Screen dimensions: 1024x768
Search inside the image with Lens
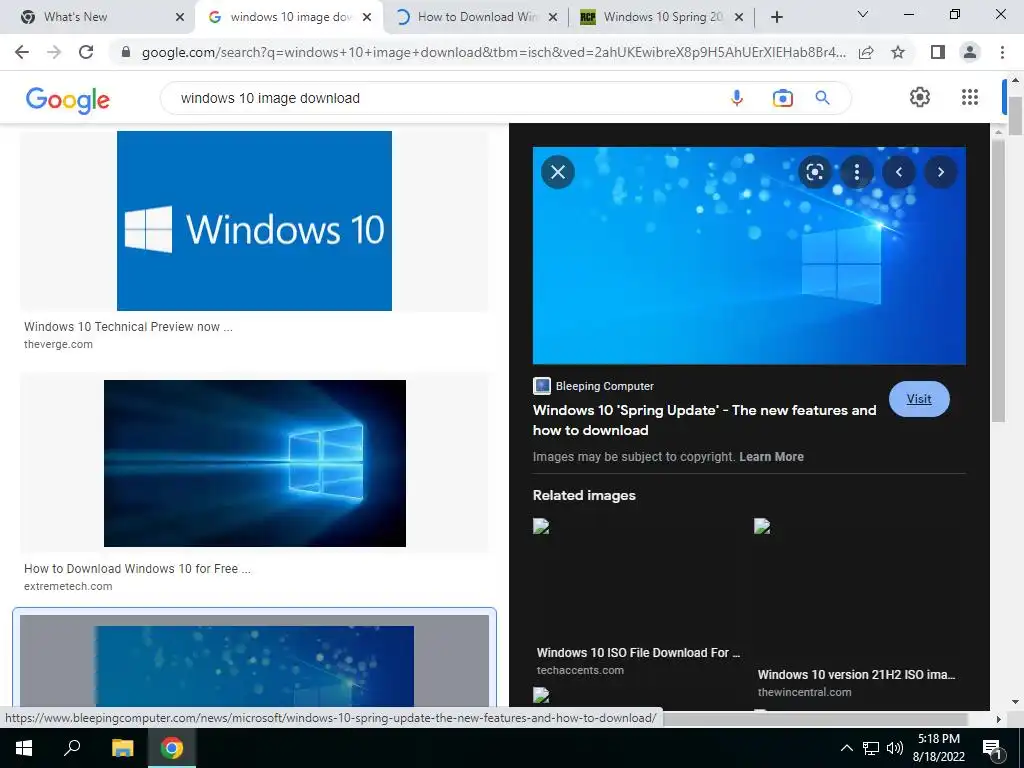pos(814,172)
